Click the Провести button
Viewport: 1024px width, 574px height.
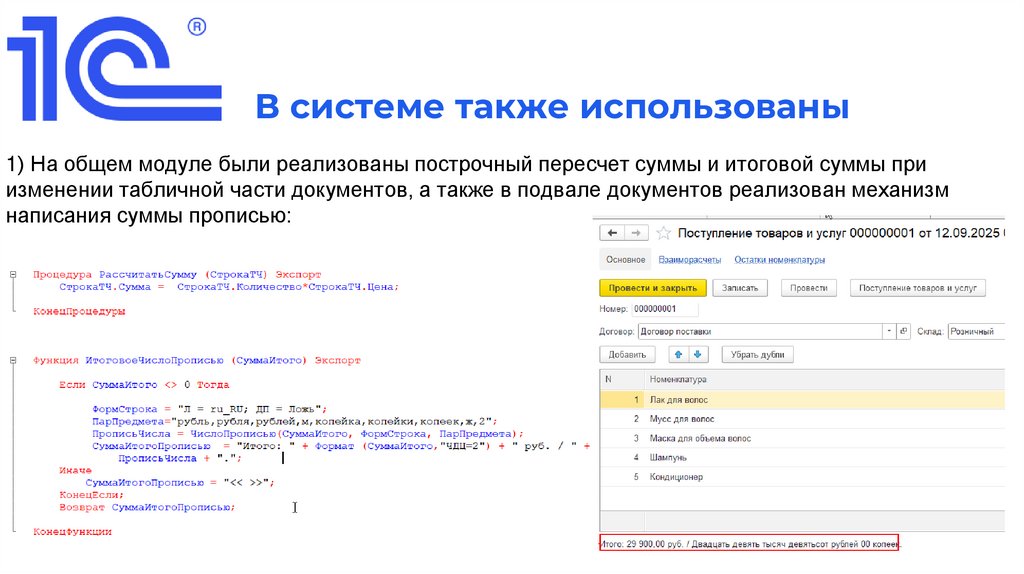[x=808, y=288]
